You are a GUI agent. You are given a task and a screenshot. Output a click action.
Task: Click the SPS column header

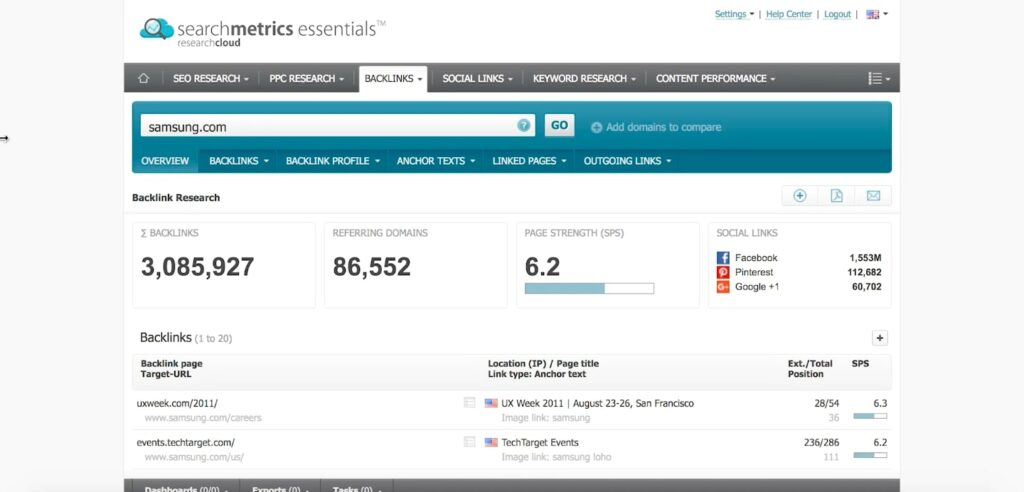(860, 364)
